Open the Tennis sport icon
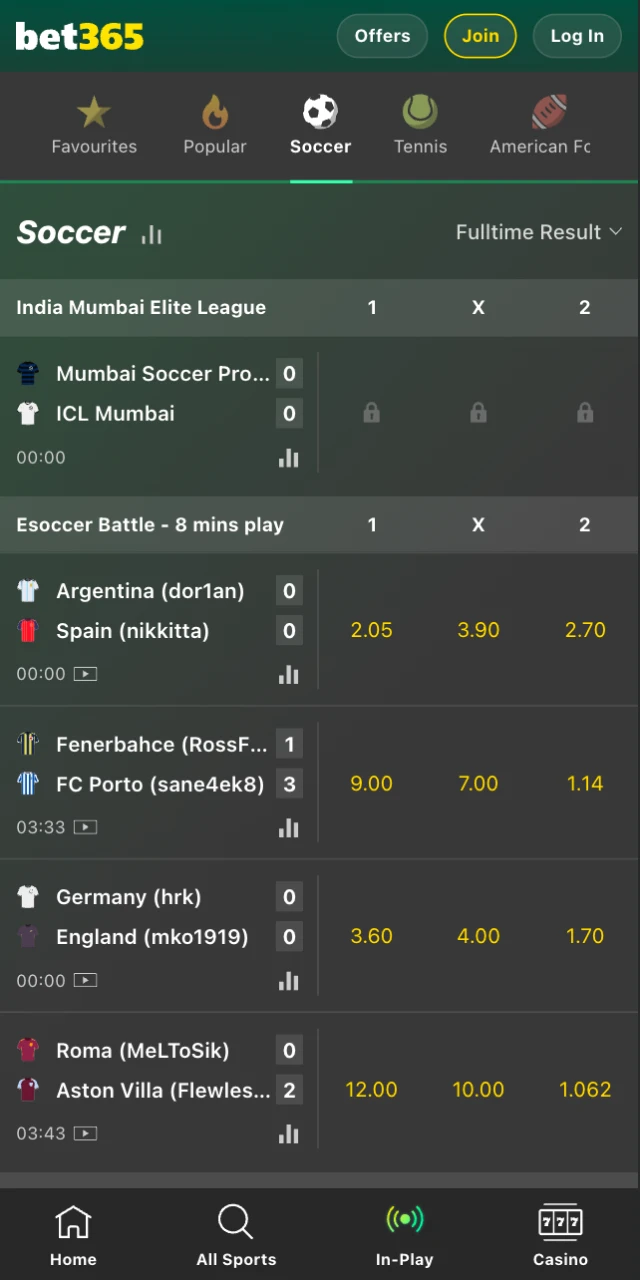The width and height of the screenshot is (640, 1280). coord(420,111)
